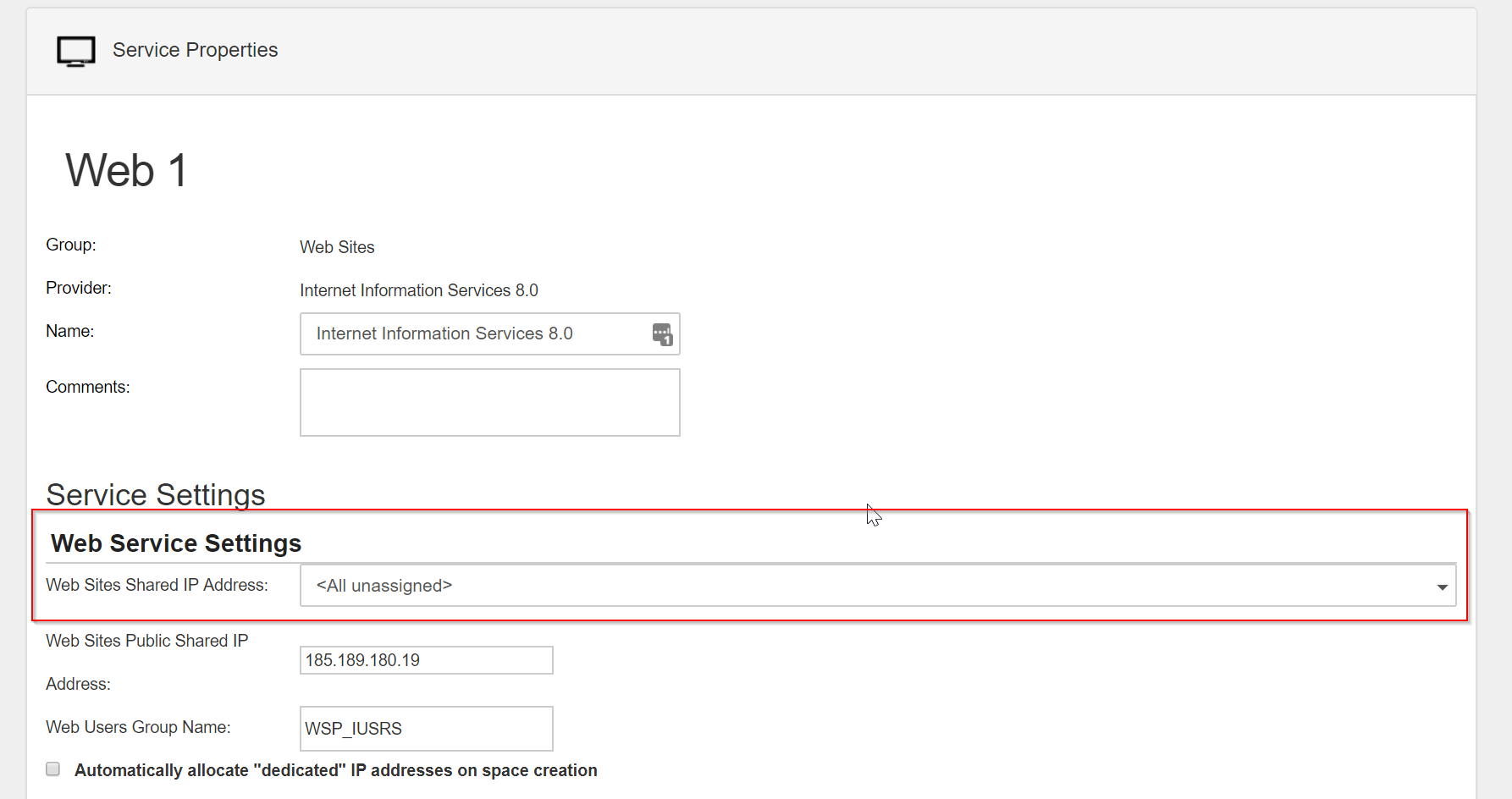Click the Web Users Group Name field

pyautogui.click(x=426, y=729)
